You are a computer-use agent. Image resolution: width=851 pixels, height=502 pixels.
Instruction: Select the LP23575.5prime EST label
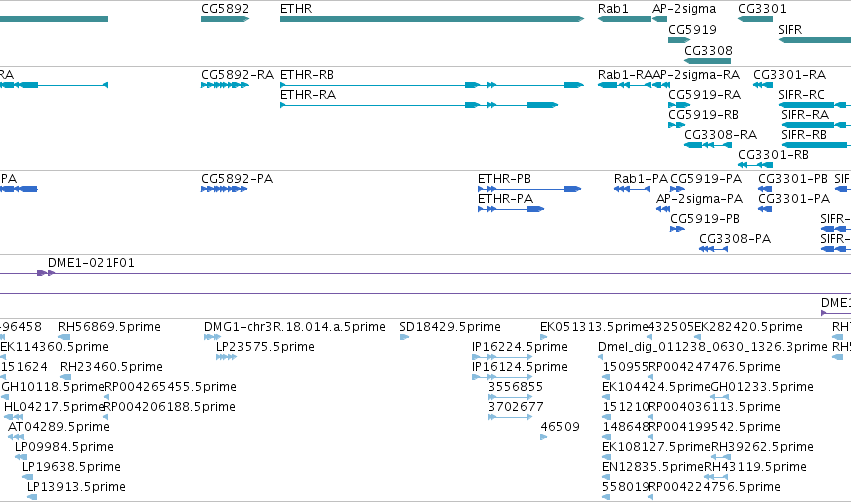pos(265,347)
